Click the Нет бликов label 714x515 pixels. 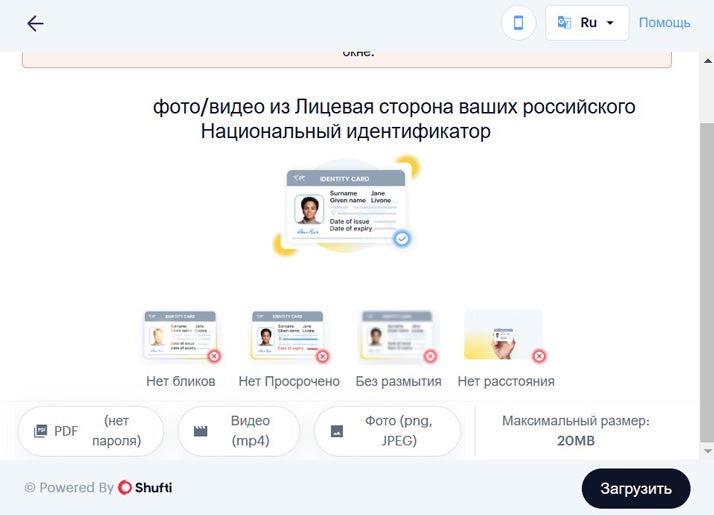click(181, 381)
